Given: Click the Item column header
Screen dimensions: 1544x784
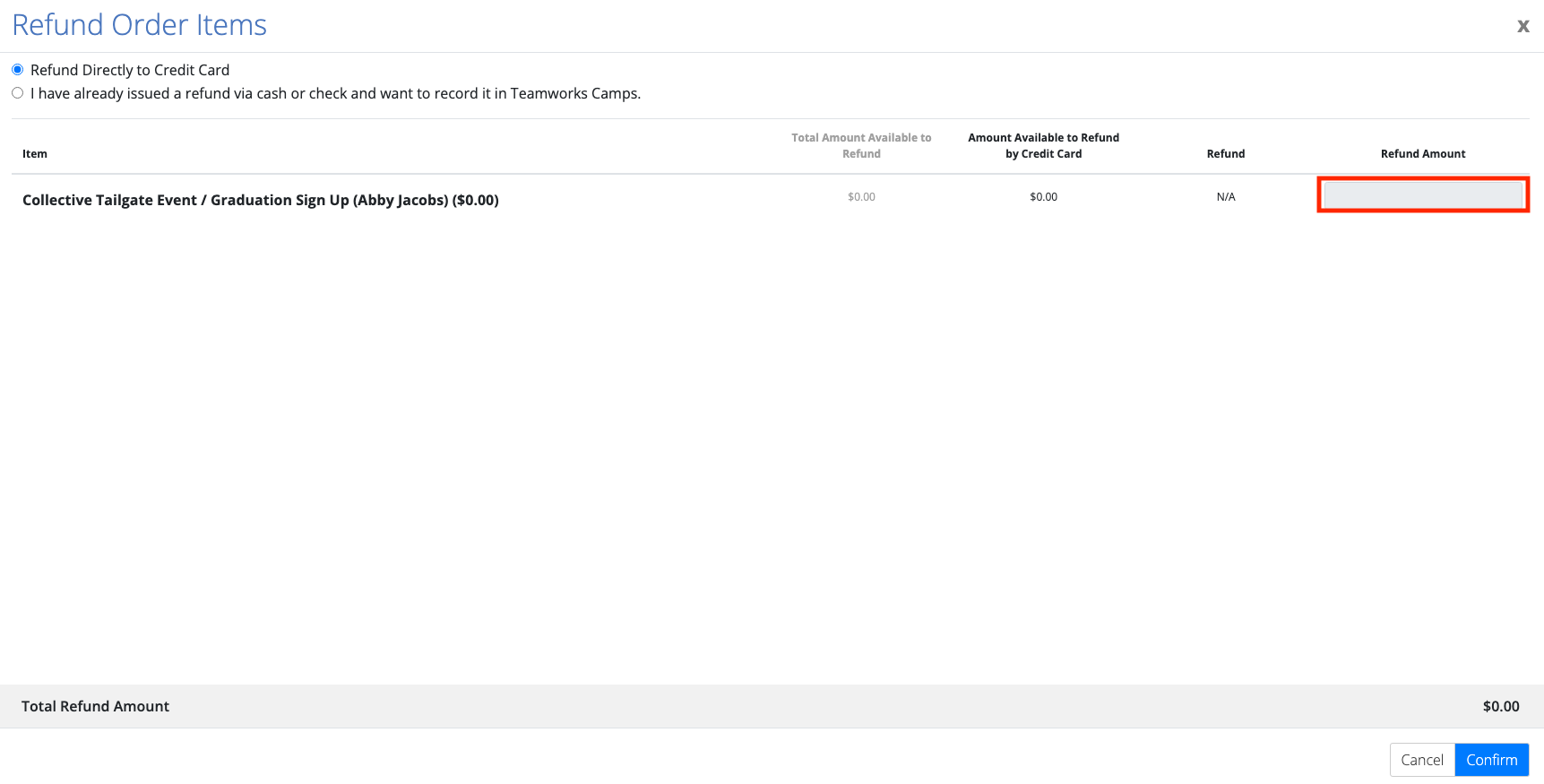Looking at the screenshot, I should tap(35, 154).
